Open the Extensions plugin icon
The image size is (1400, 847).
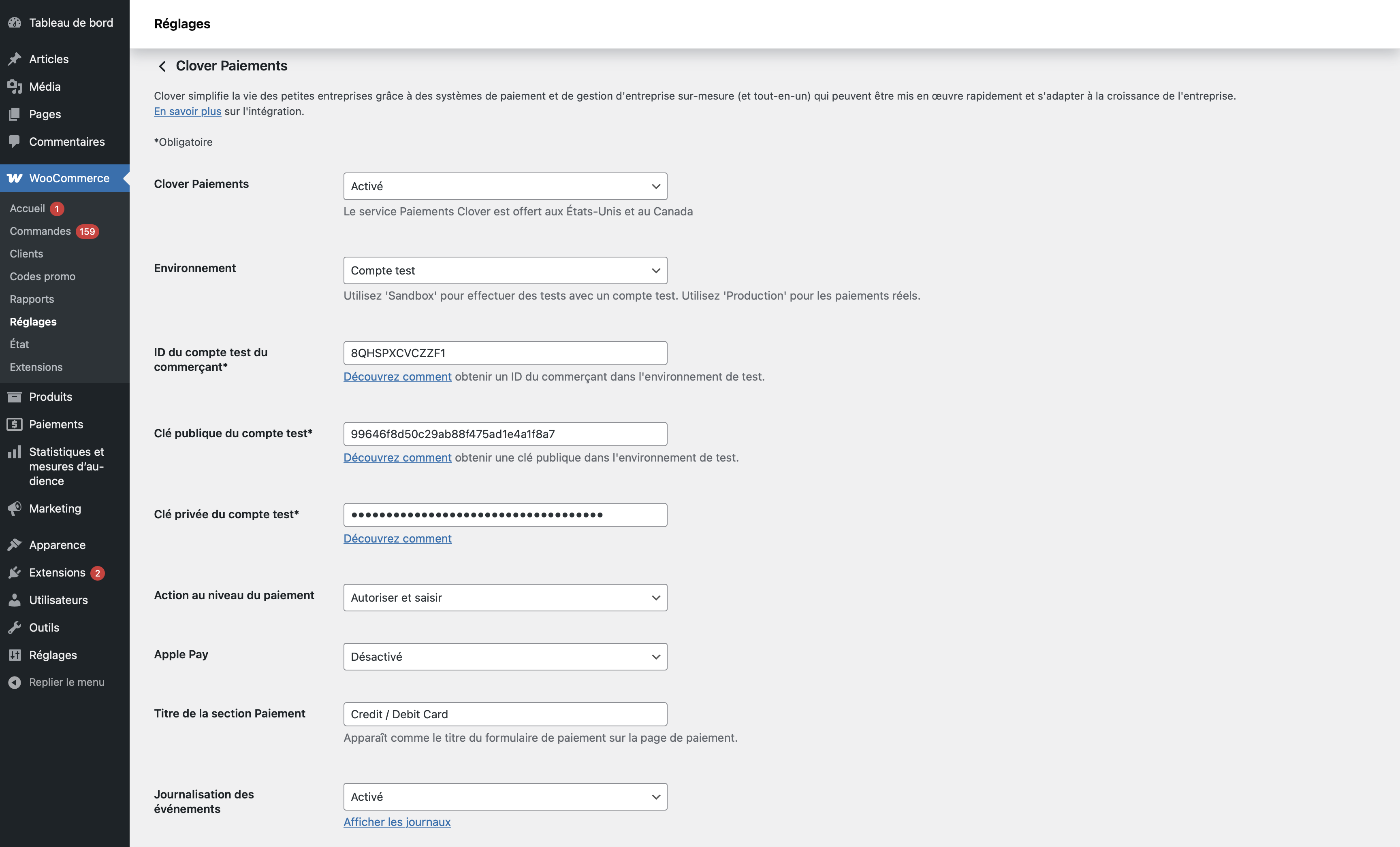click(x=15, y=572)
